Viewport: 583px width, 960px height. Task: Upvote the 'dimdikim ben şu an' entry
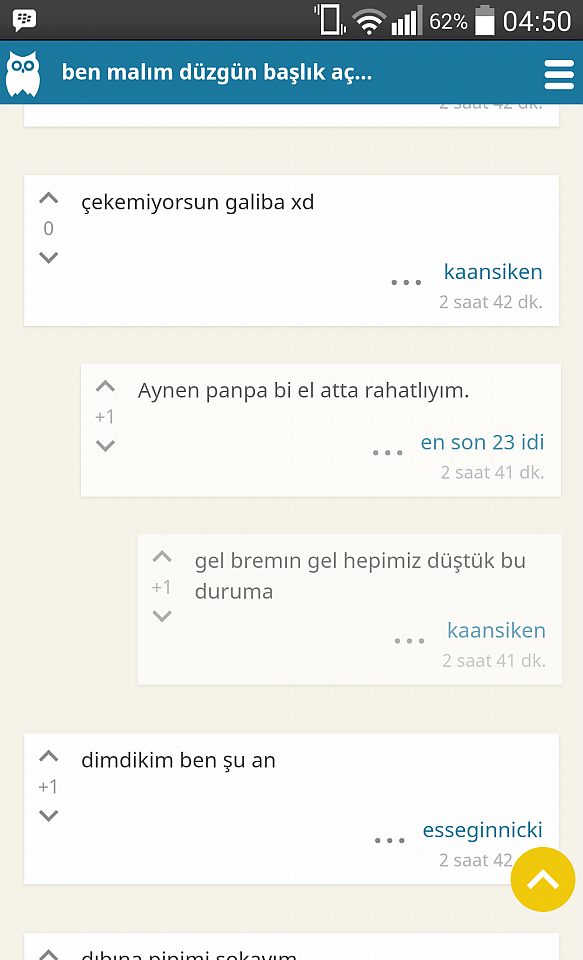coord(48,756)
